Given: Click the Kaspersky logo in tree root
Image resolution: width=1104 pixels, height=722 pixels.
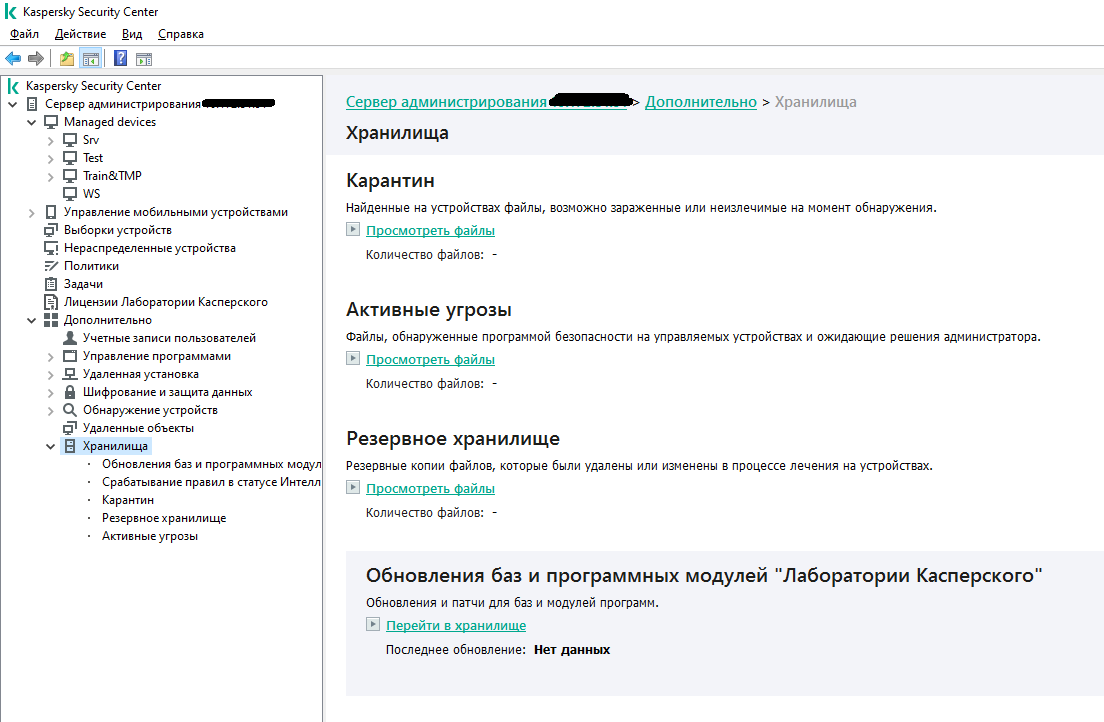Looking at the screenshot, I should [x=13, y=86].
